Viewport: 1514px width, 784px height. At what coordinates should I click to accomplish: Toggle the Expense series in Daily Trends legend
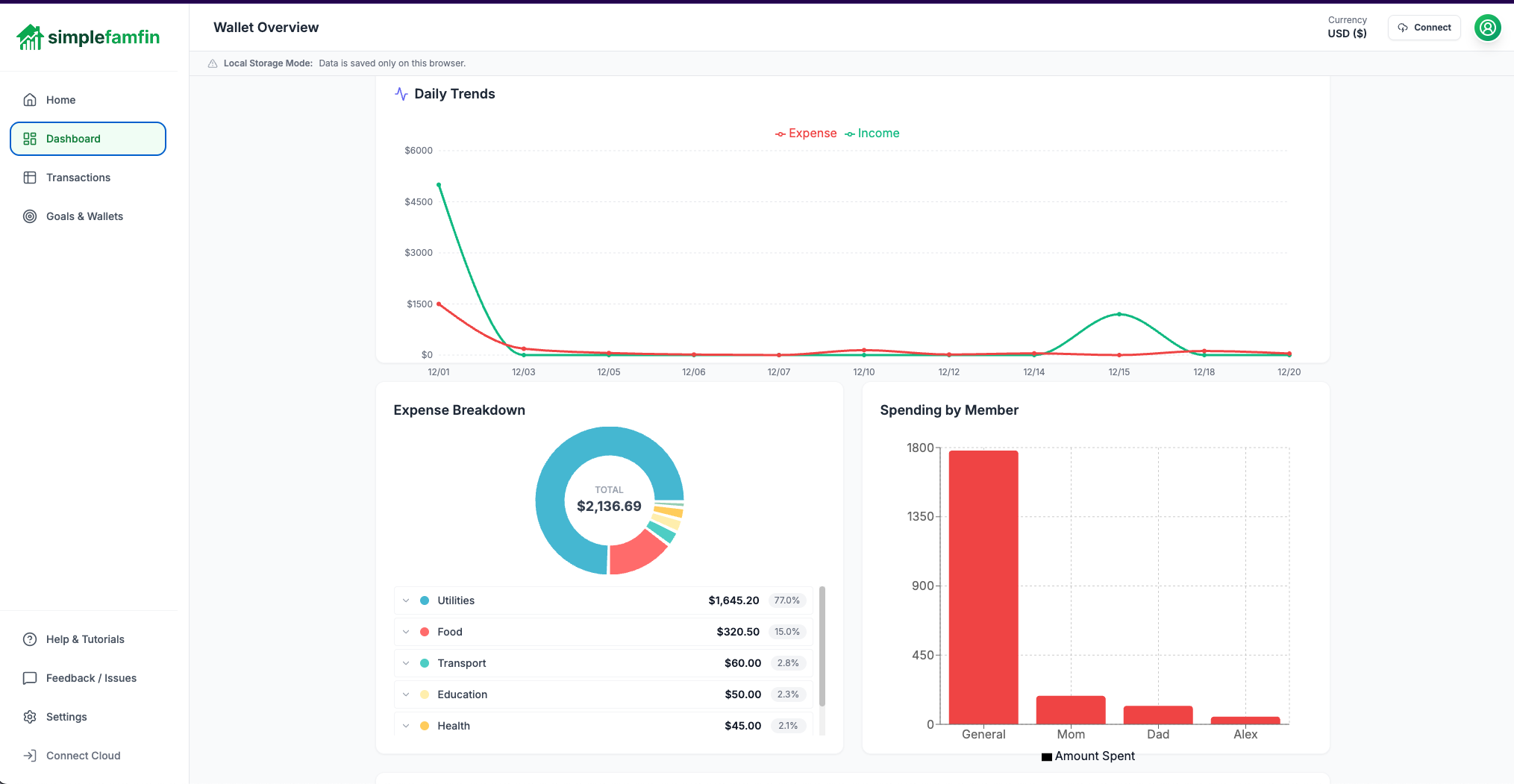pyautogui.click(x=806, y=133)
